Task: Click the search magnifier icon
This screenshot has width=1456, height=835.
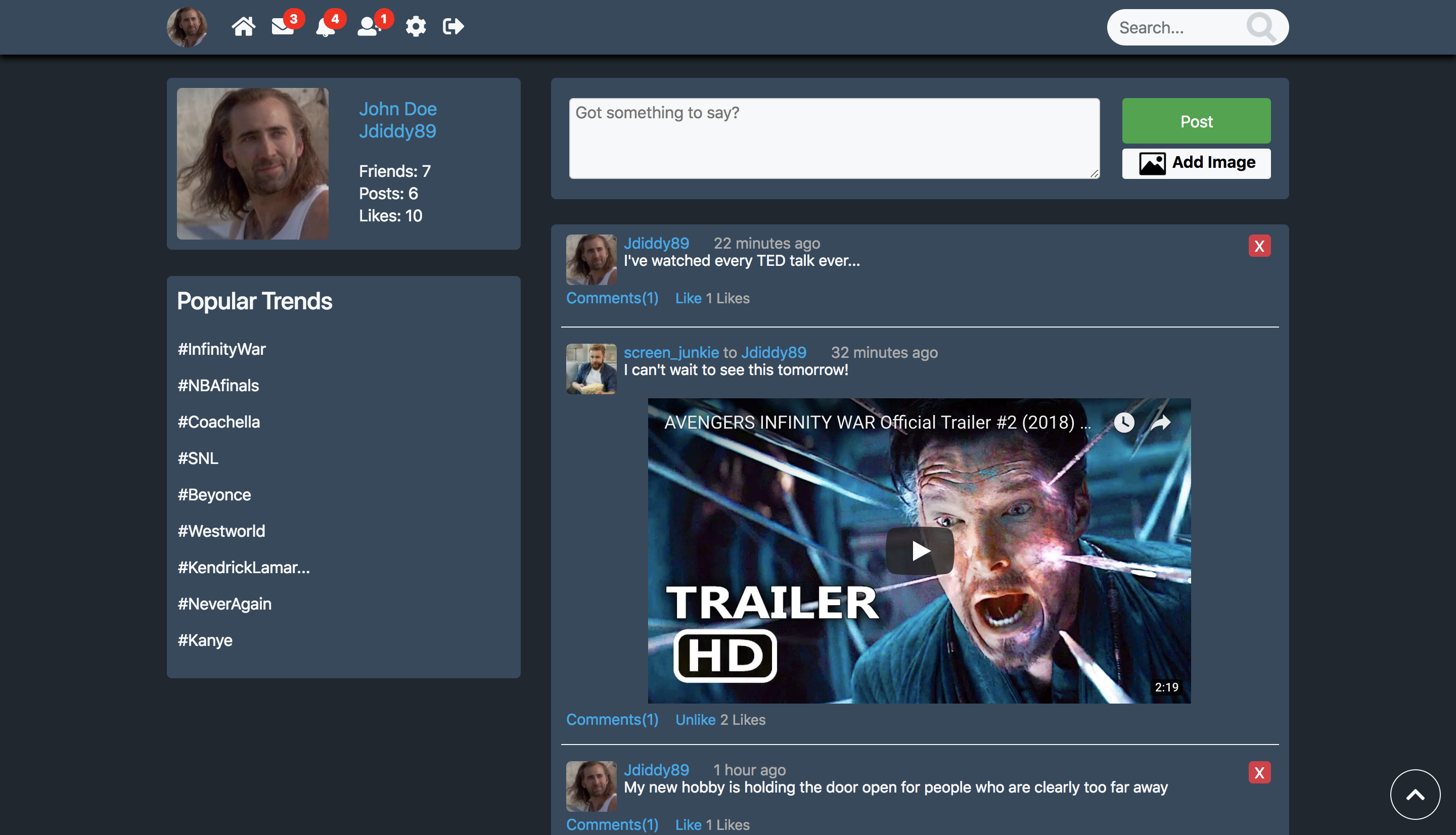Action: tap(1260, 27)
